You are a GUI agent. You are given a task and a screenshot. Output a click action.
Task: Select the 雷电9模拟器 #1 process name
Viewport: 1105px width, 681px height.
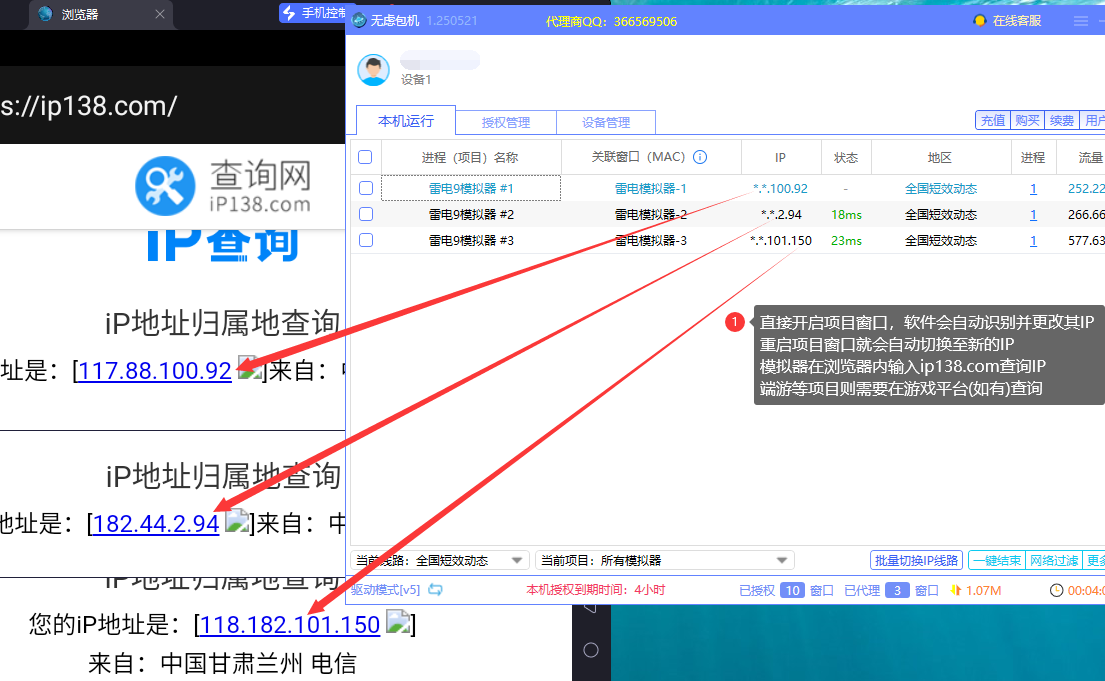(x=471, y=188)
